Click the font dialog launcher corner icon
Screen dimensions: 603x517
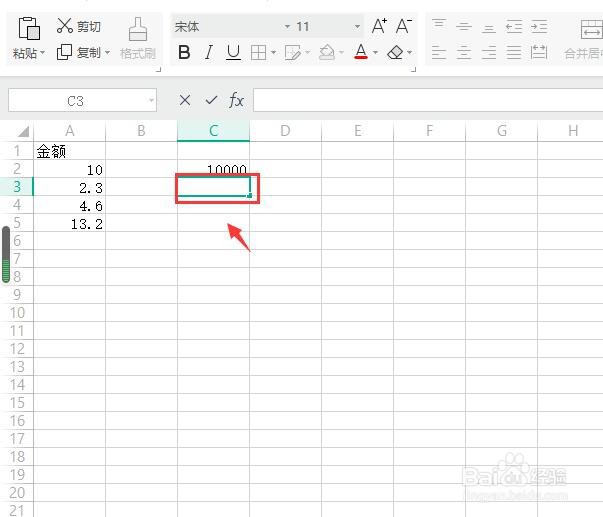(413, 70)
